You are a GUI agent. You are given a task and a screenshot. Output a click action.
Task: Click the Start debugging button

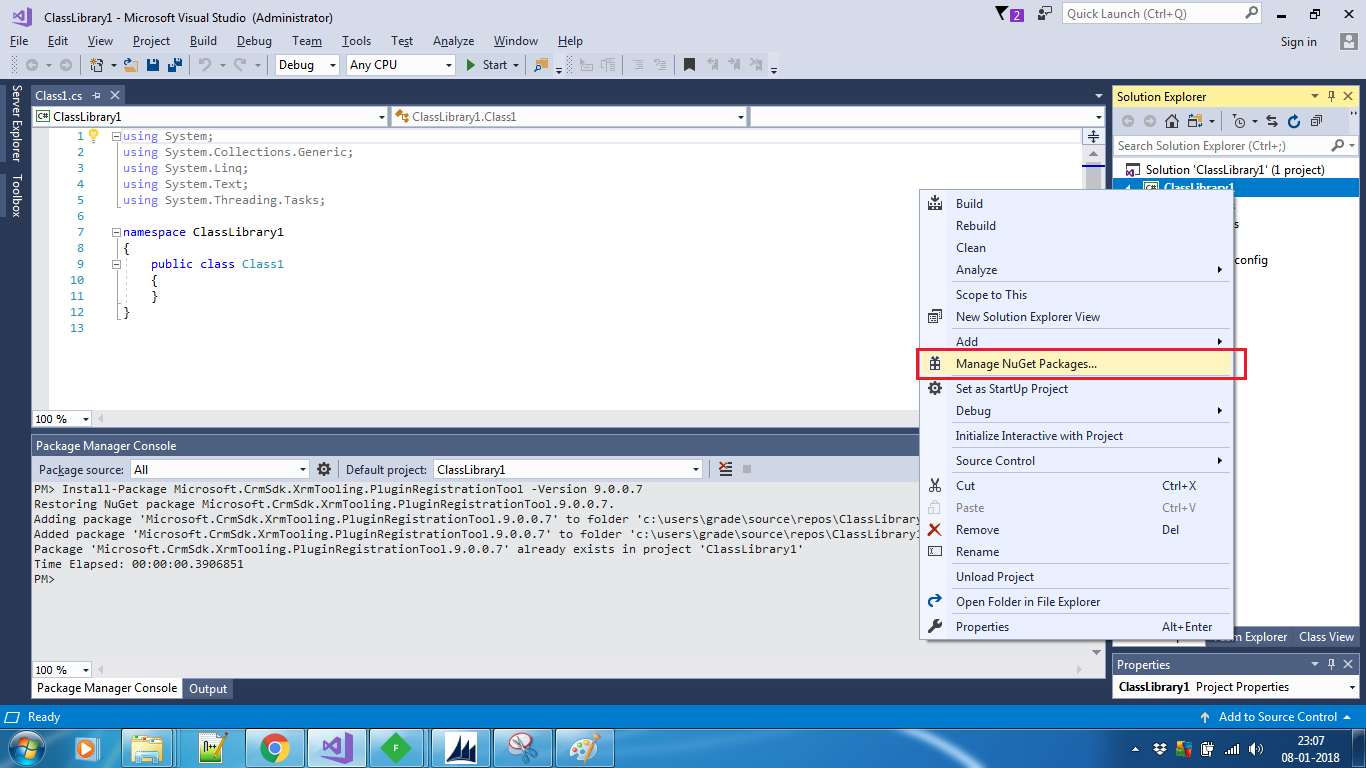click(486, 65)
